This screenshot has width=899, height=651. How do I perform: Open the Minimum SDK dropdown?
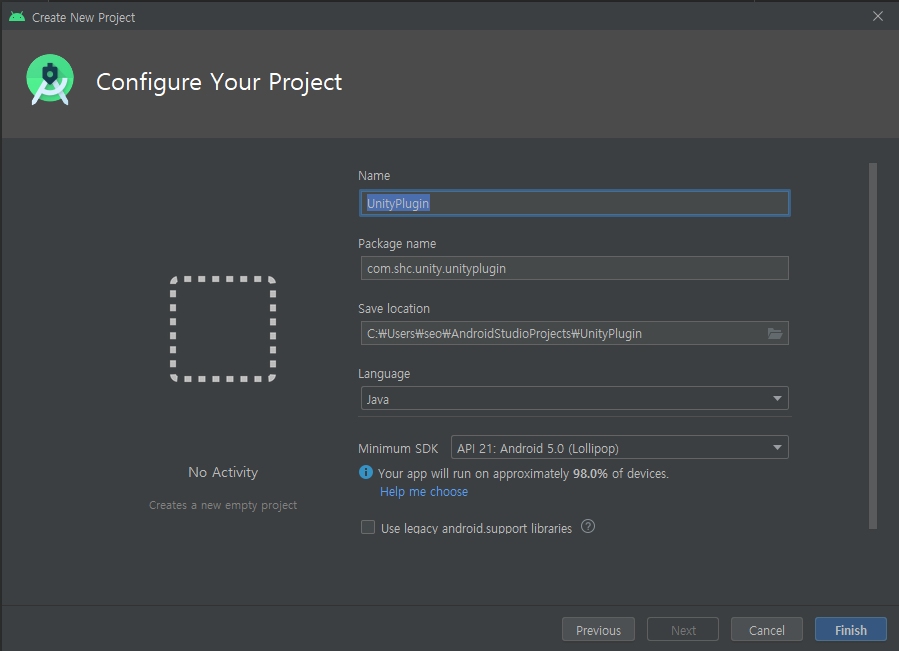click(620, 447)
